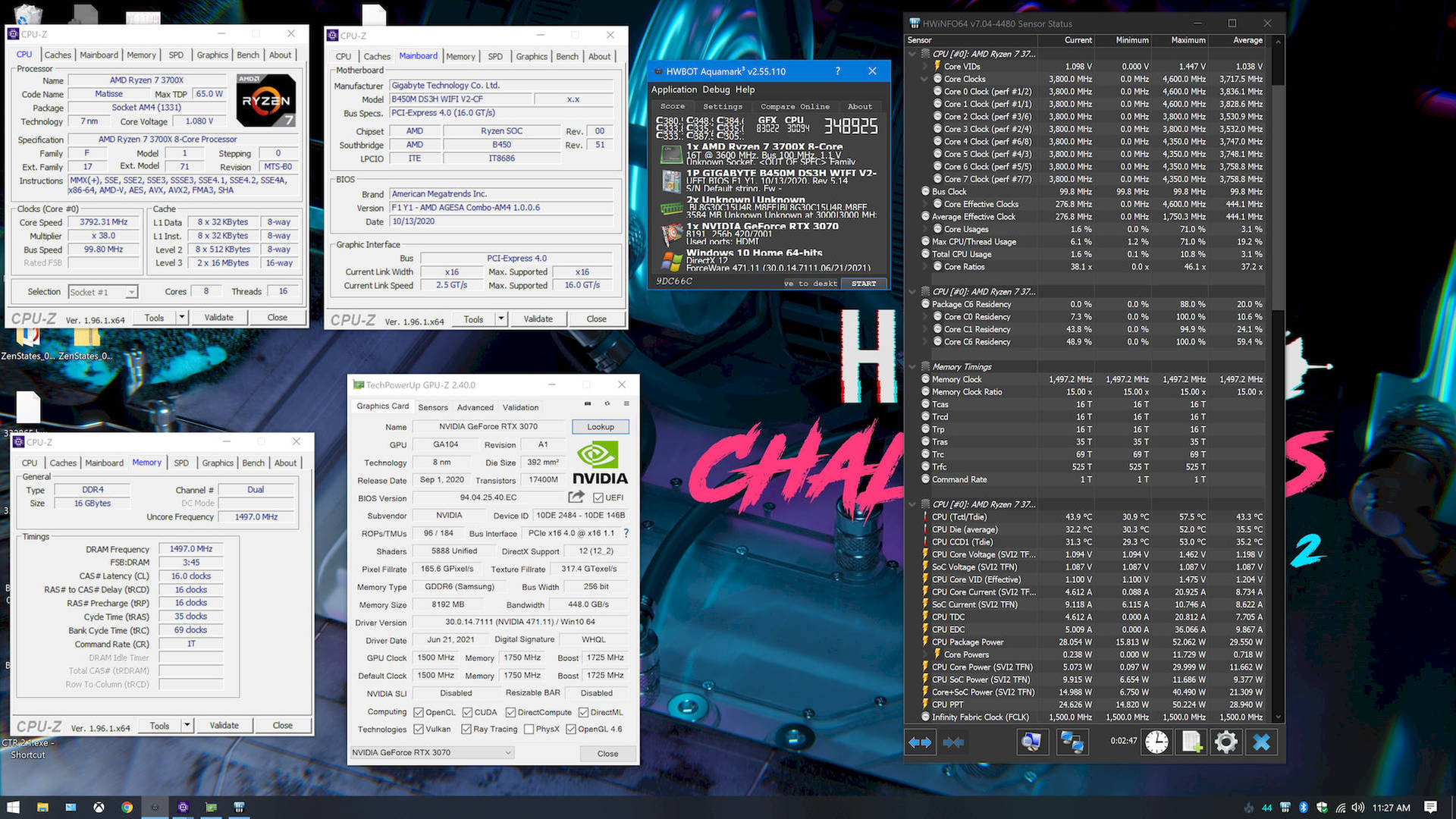
Task: Click the CPU-Z purple taskbar icon
Action: [x=183, y=807]
